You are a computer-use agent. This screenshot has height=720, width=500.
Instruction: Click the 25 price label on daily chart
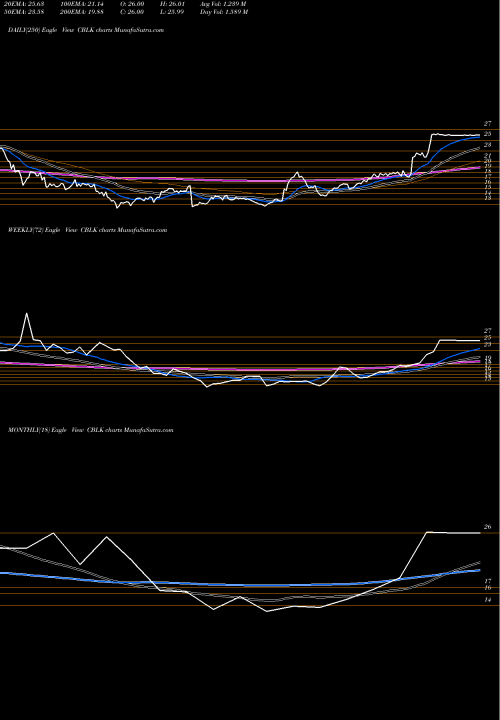click(x=488, y=134)
